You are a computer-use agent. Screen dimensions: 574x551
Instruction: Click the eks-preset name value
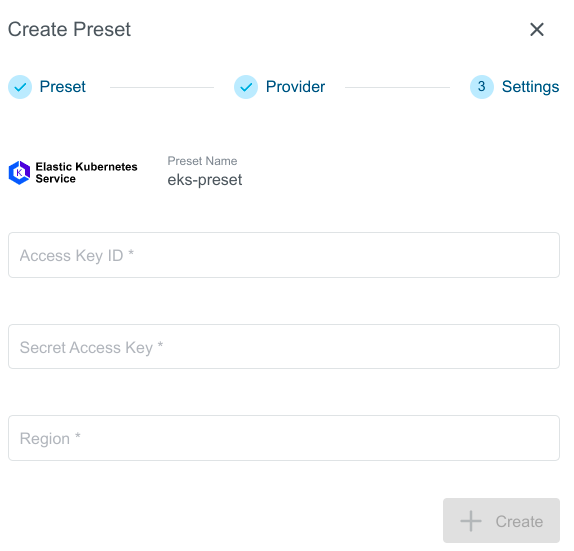(205, 180)
